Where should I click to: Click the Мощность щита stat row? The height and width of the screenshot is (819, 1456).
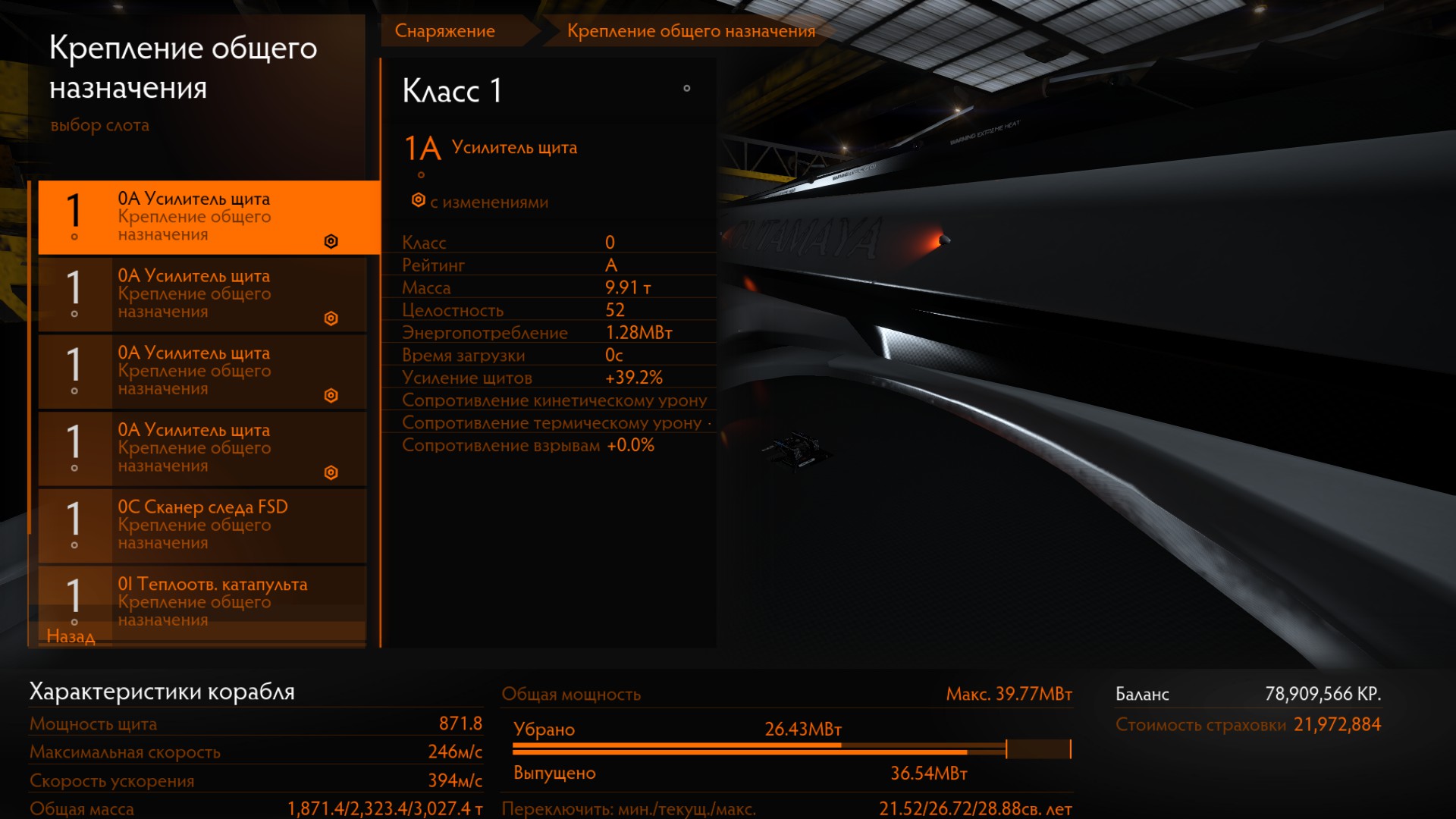point(255,723)
